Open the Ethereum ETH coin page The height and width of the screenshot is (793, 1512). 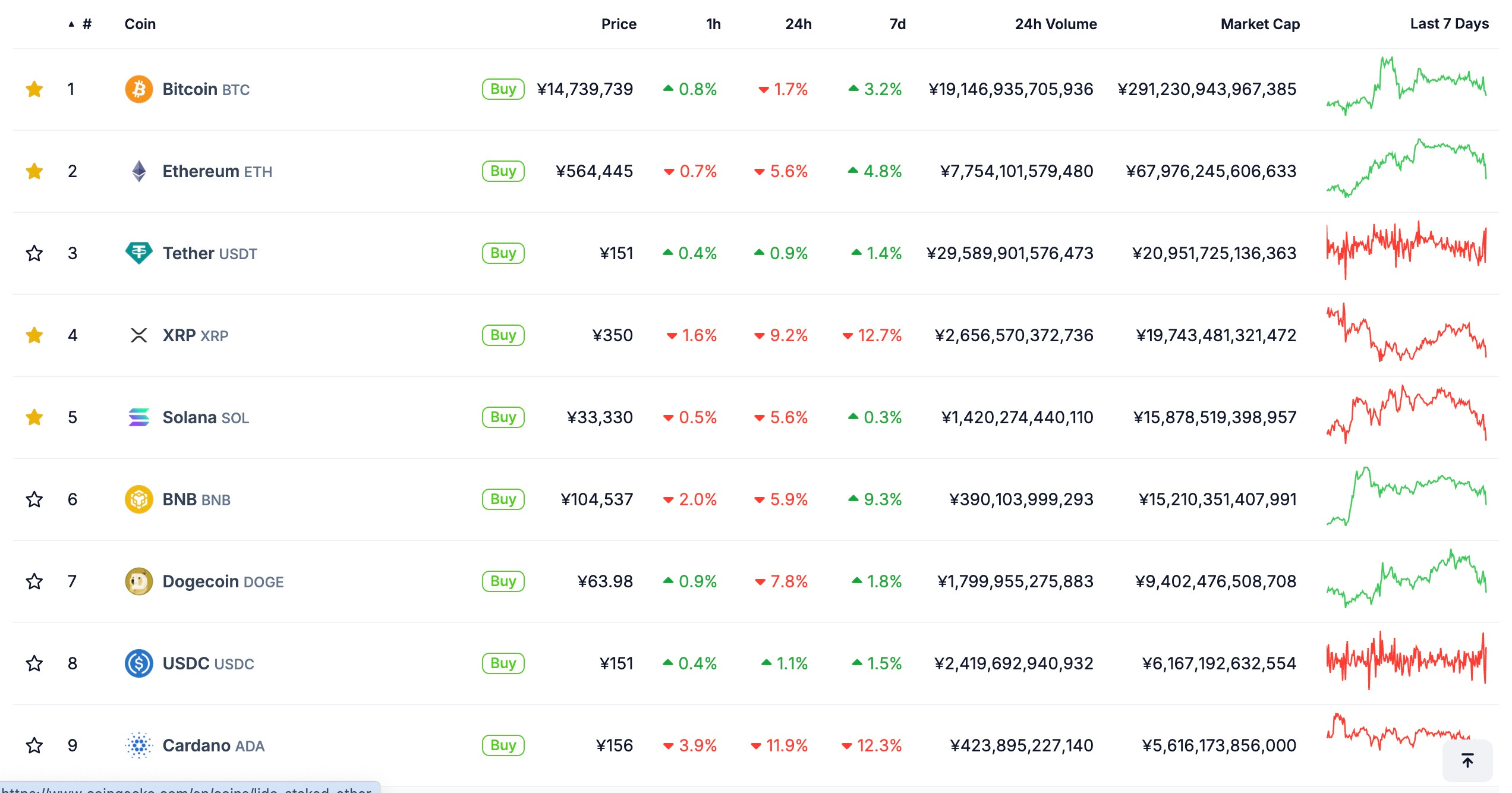(x=217, y=171)
